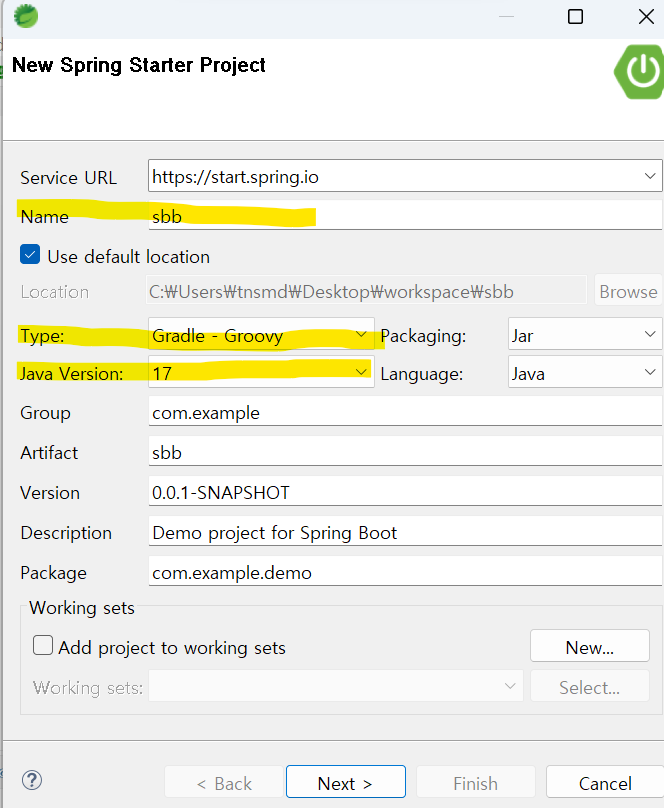This screenshot has height=808, width=664.
Task: Click the Browse location button
Action: [x=628, y=291]
